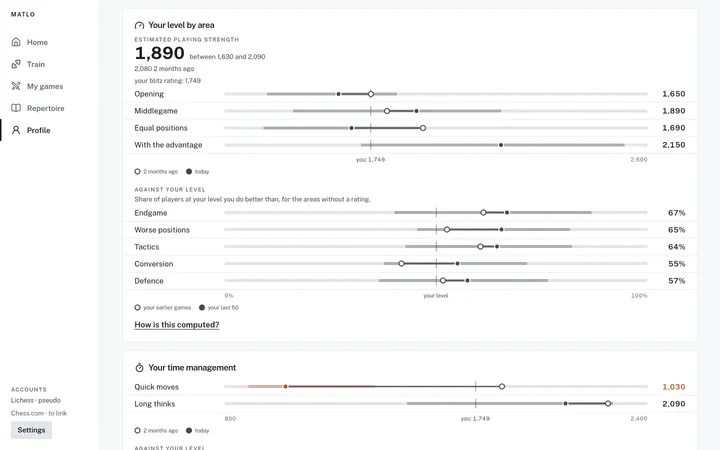Click the Repertoire book icon
The image size is (720, 450).
[x=16, y=108]
